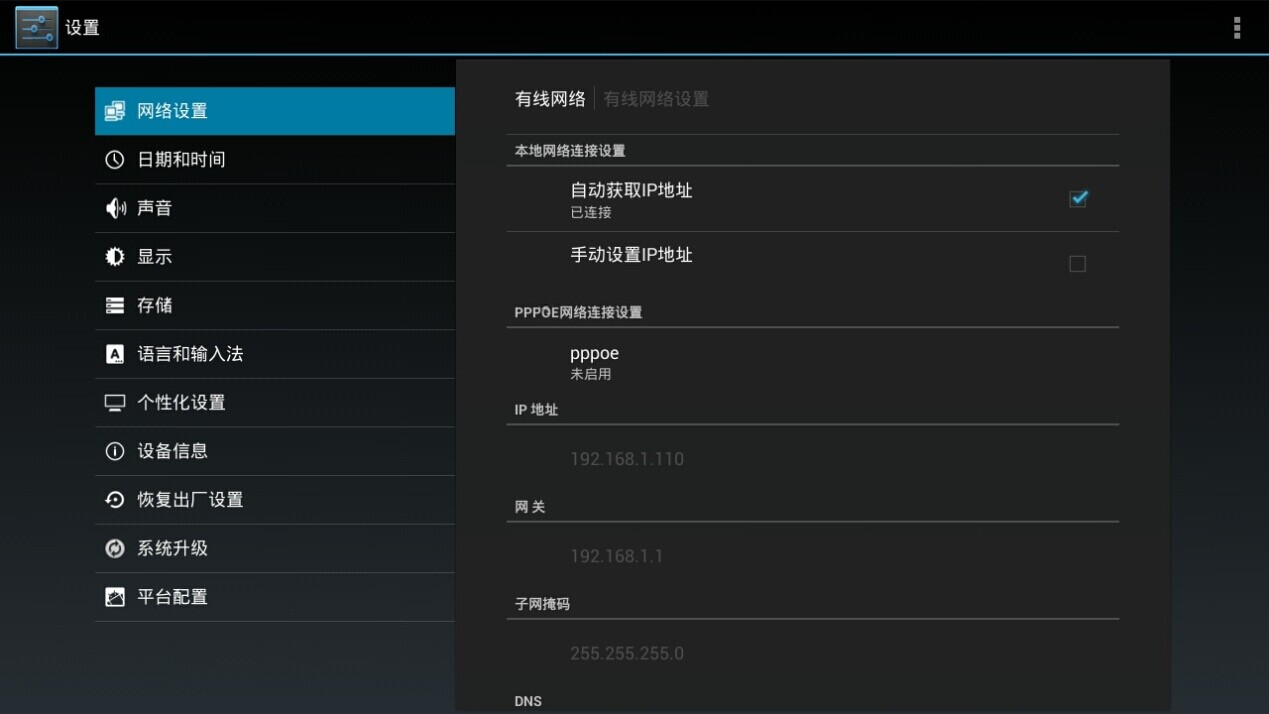Open the three-dot overflow menu
1269x714 pixels.
(x=1236, y=28)
